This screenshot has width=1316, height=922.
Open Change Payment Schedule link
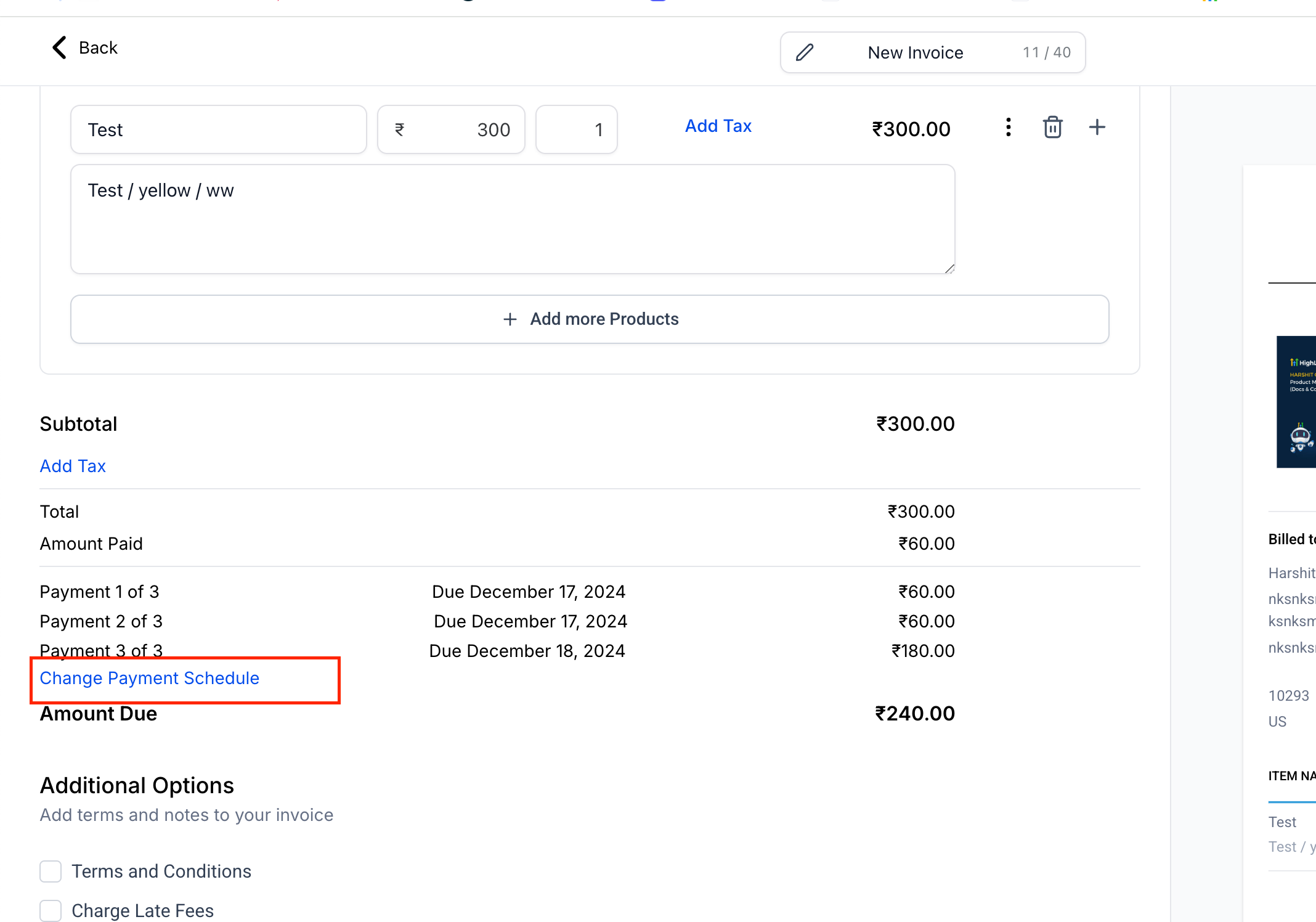click(x=149, y=678)
